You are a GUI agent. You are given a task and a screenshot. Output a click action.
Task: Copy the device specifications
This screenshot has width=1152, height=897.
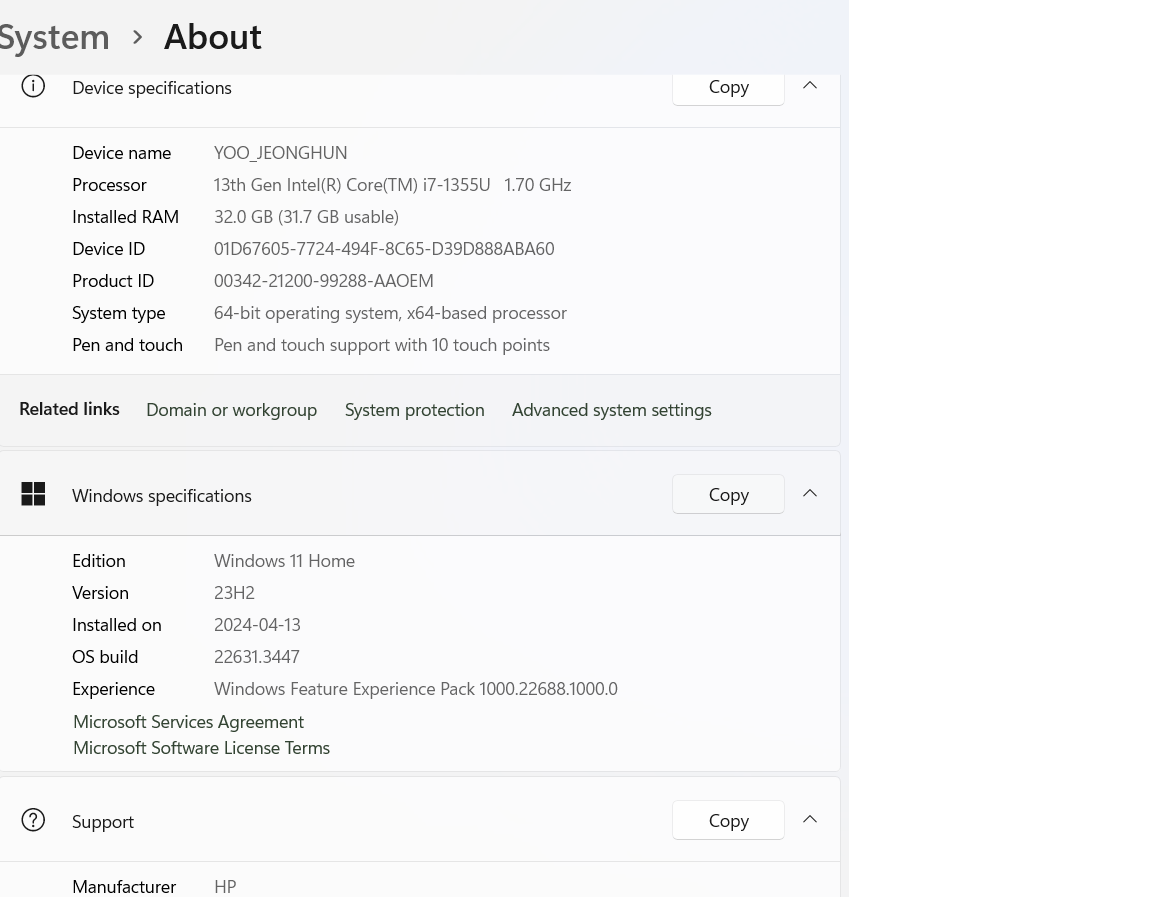tap(728, 87)
